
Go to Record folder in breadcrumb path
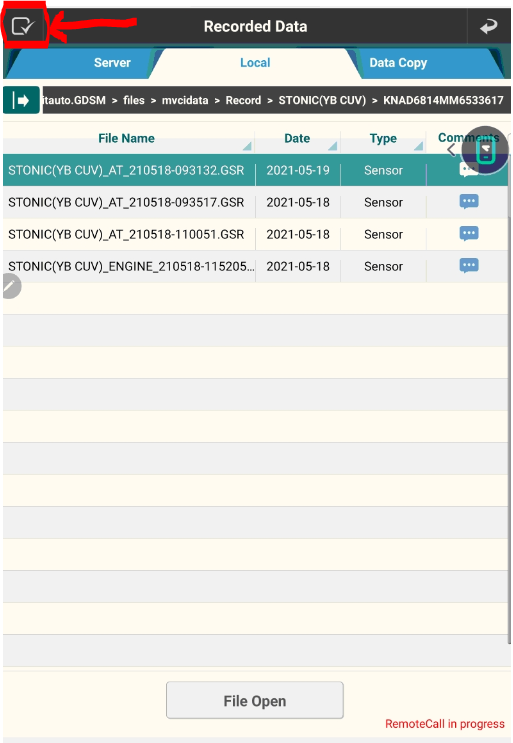[243, 100]
